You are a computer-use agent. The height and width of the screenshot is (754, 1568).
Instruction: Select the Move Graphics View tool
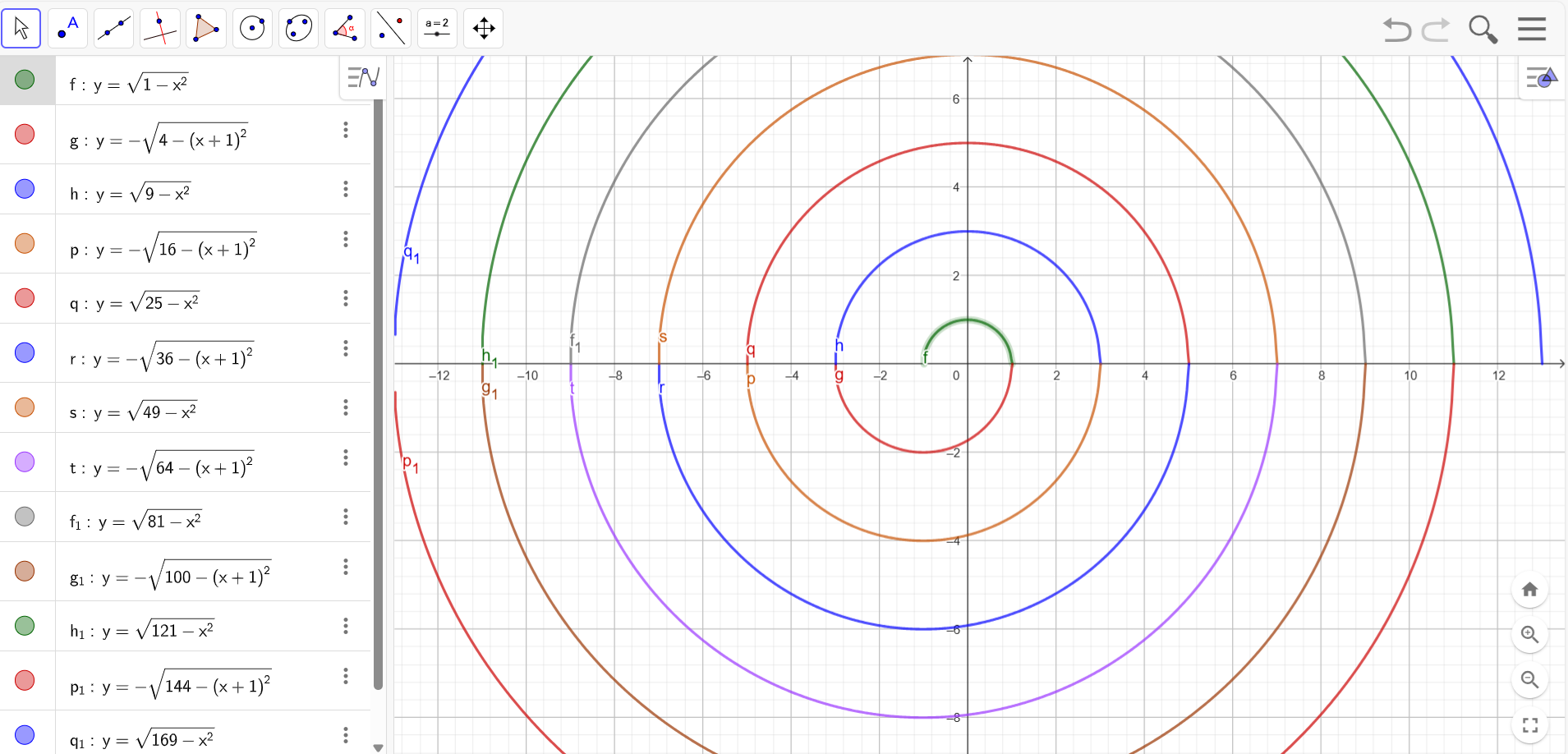tap(484, 29)
